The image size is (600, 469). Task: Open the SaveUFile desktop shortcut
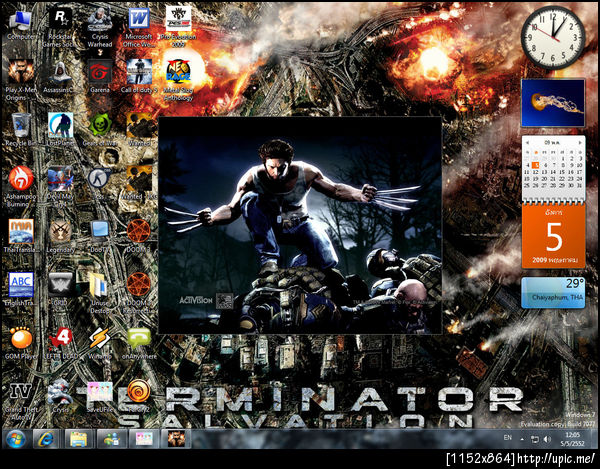click(99, 396)
